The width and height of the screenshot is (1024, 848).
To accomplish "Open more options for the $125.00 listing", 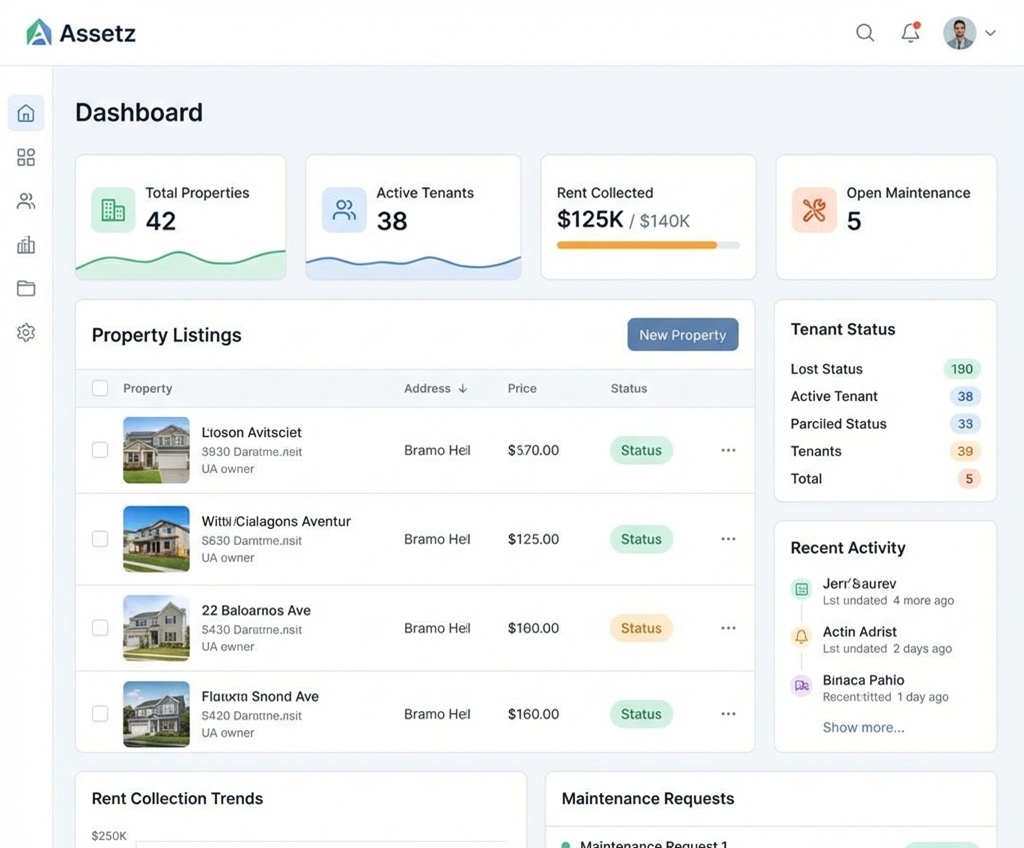I will (728, 539).
